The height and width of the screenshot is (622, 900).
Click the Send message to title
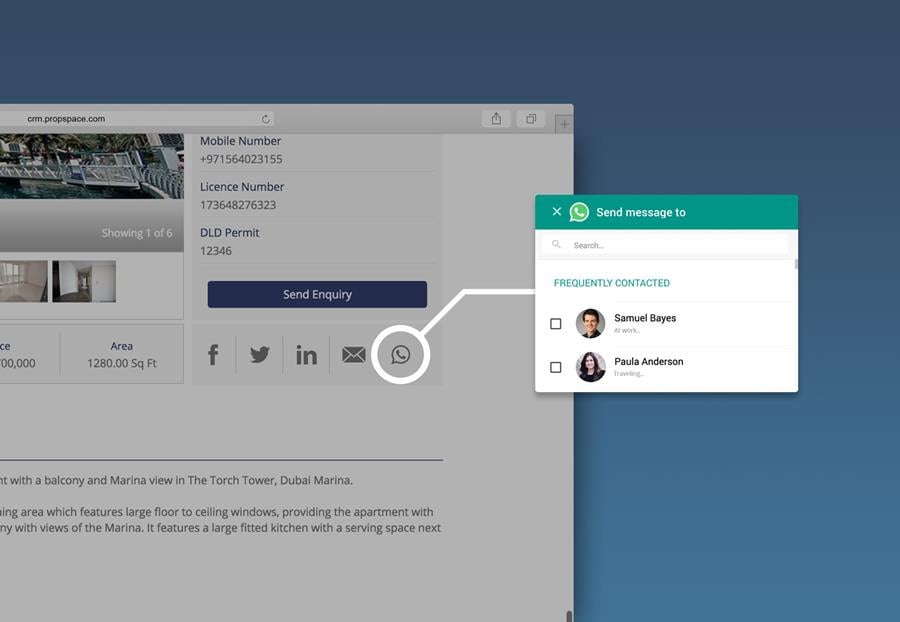point(641,212)
